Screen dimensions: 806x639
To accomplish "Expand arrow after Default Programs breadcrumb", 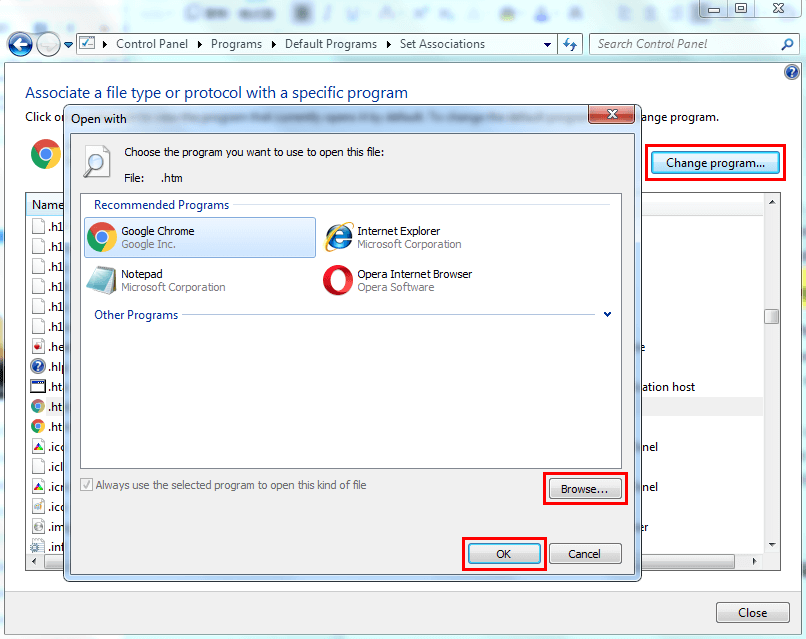I will tap(389, 45).
